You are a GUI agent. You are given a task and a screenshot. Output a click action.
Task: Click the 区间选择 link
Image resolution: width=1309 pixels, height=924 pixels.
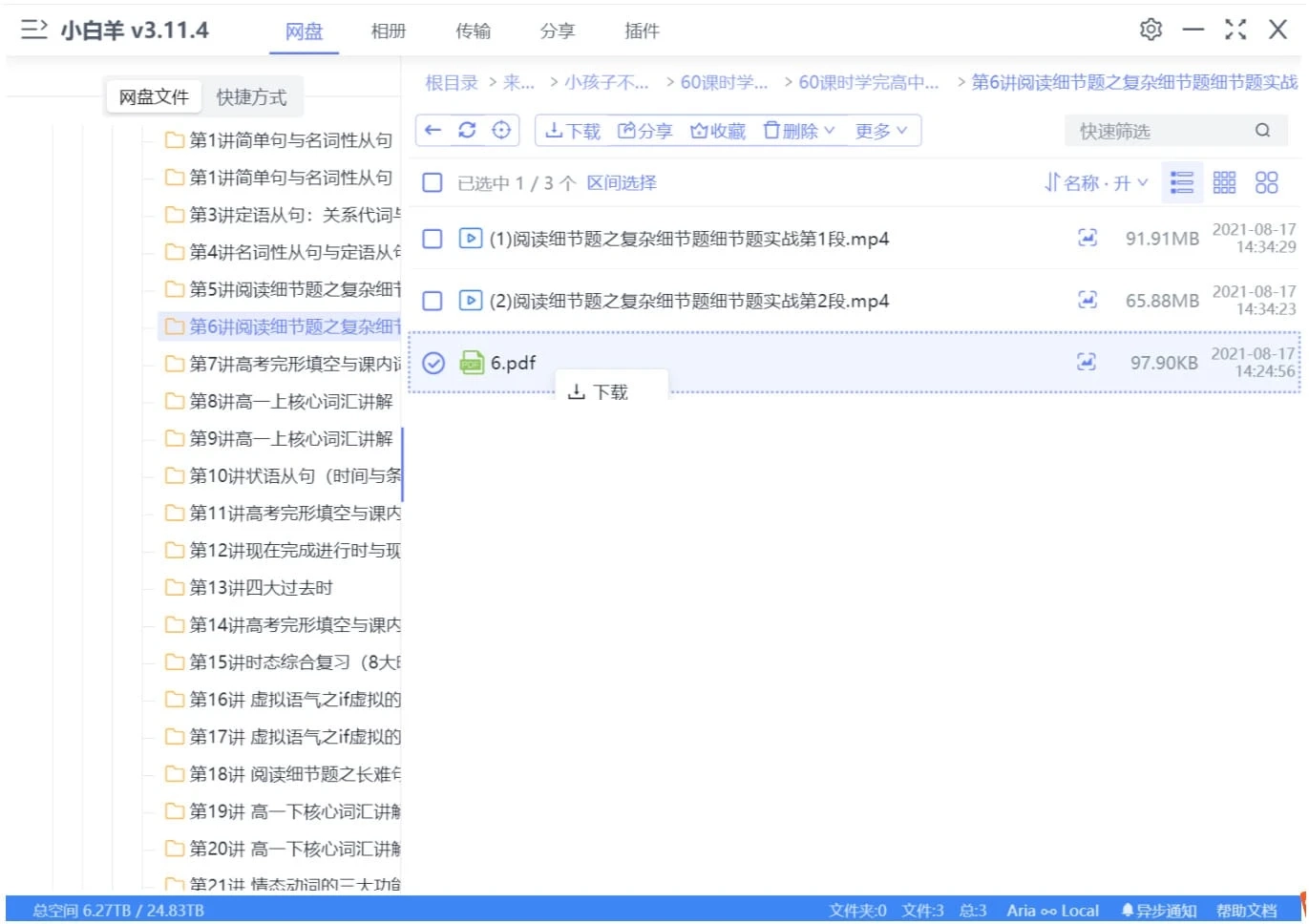(x=622, y=182)
